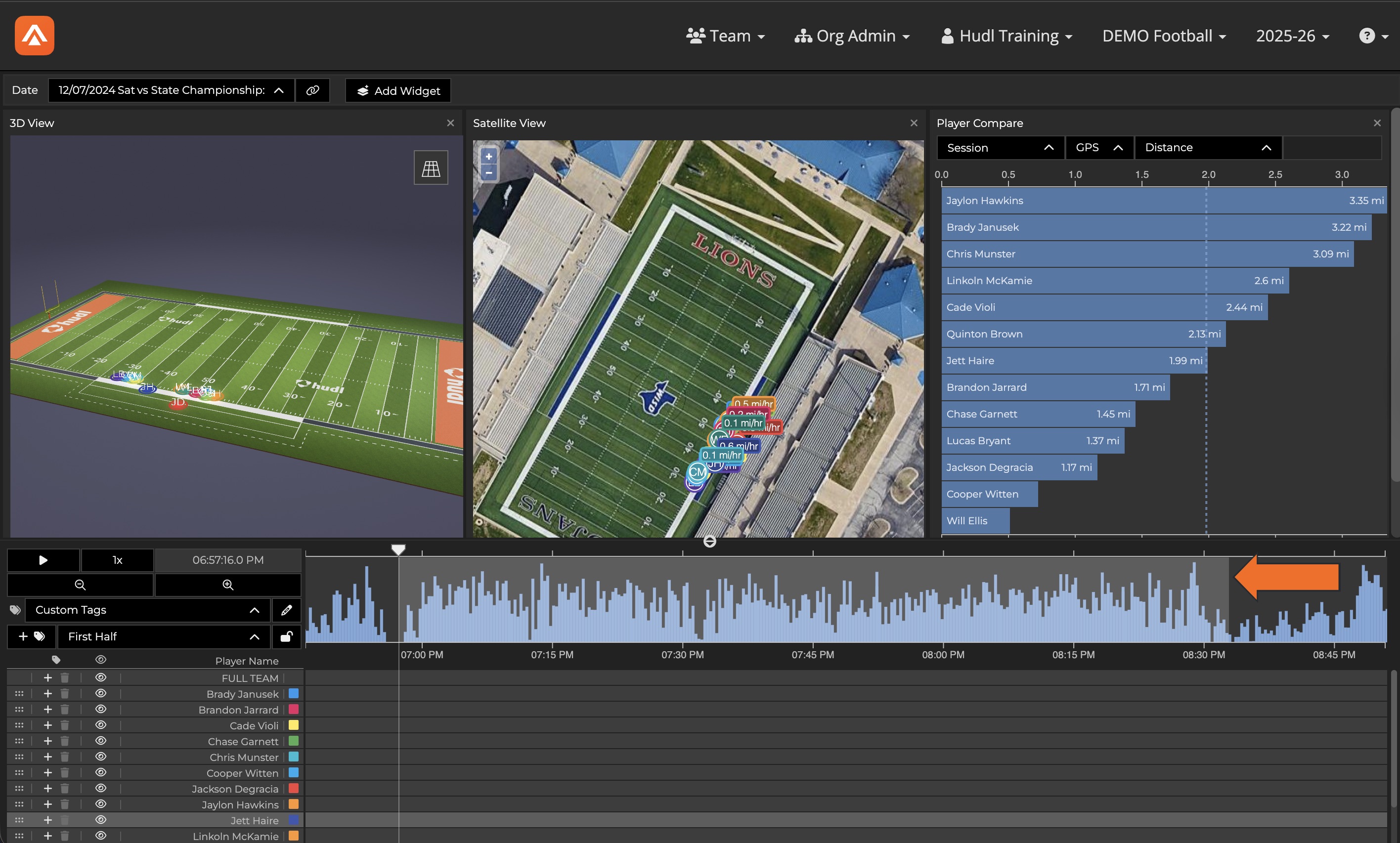Open the GPS dropdown
Screen dimensions: 1400x843
click(x=1099, y=148)
